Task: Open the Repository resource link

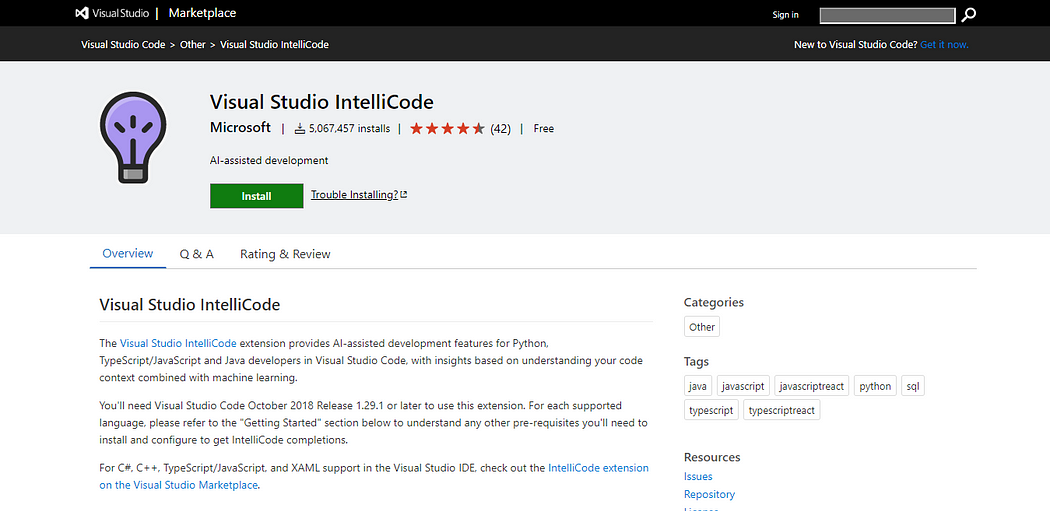Action: (x=709, y=494)
